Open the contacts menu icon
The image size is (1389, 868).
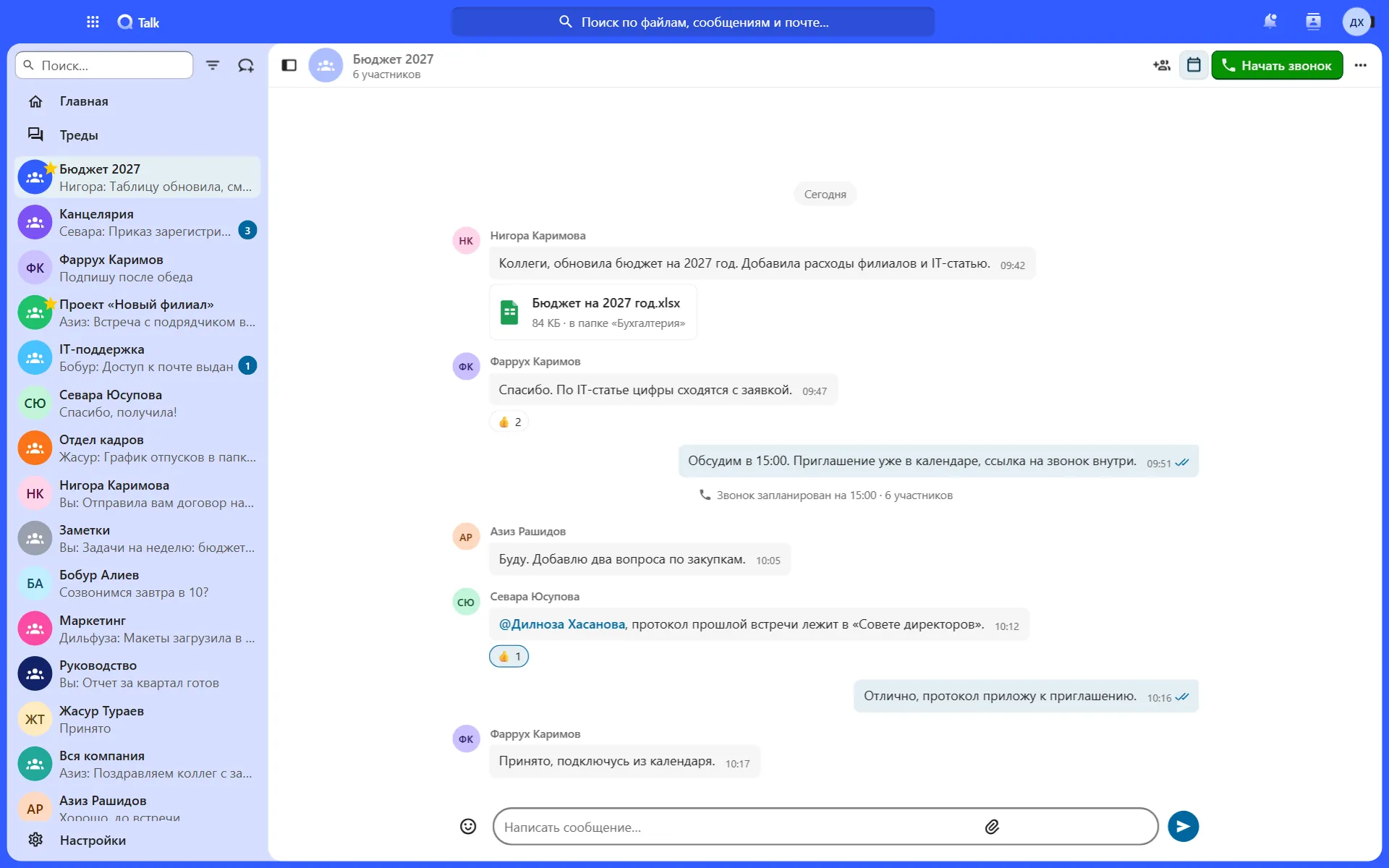point(1313,22)
